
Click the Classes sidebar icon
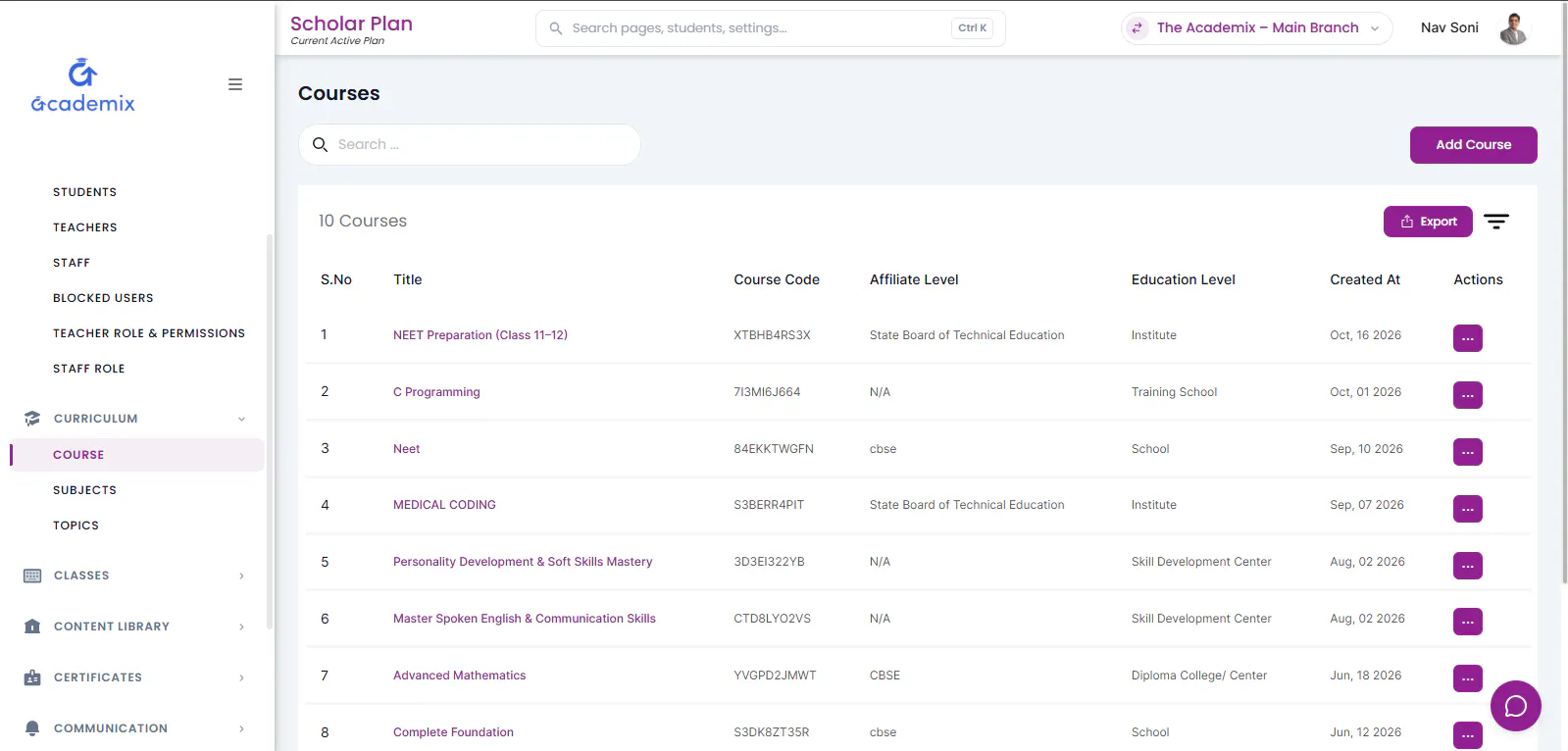pos(32,576)
